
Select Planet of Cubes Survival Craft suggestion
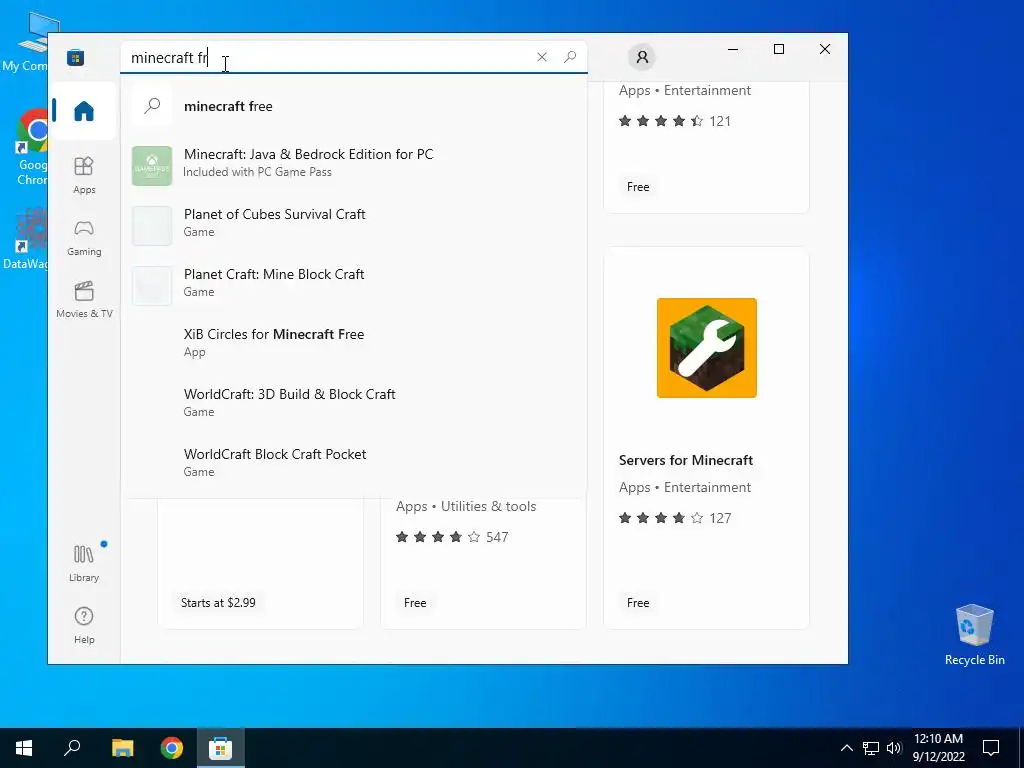click(353, 223)
